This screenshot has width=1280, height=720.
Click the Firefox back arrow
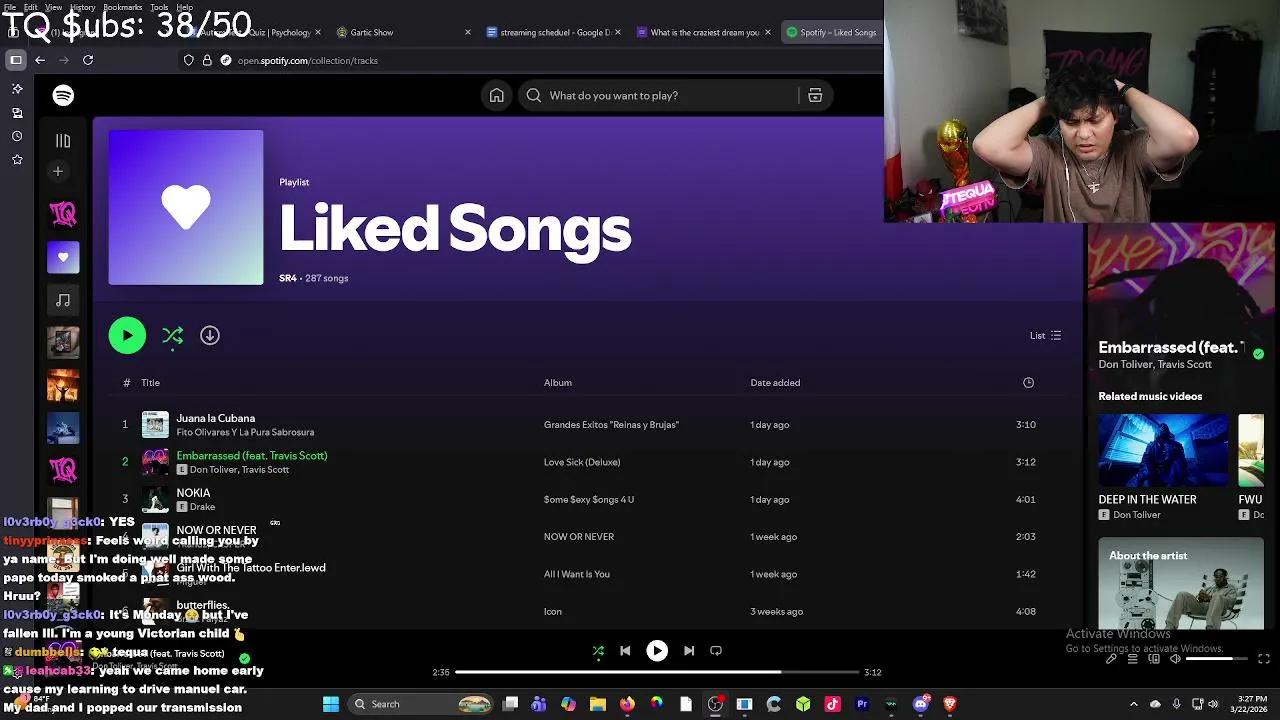40,60
